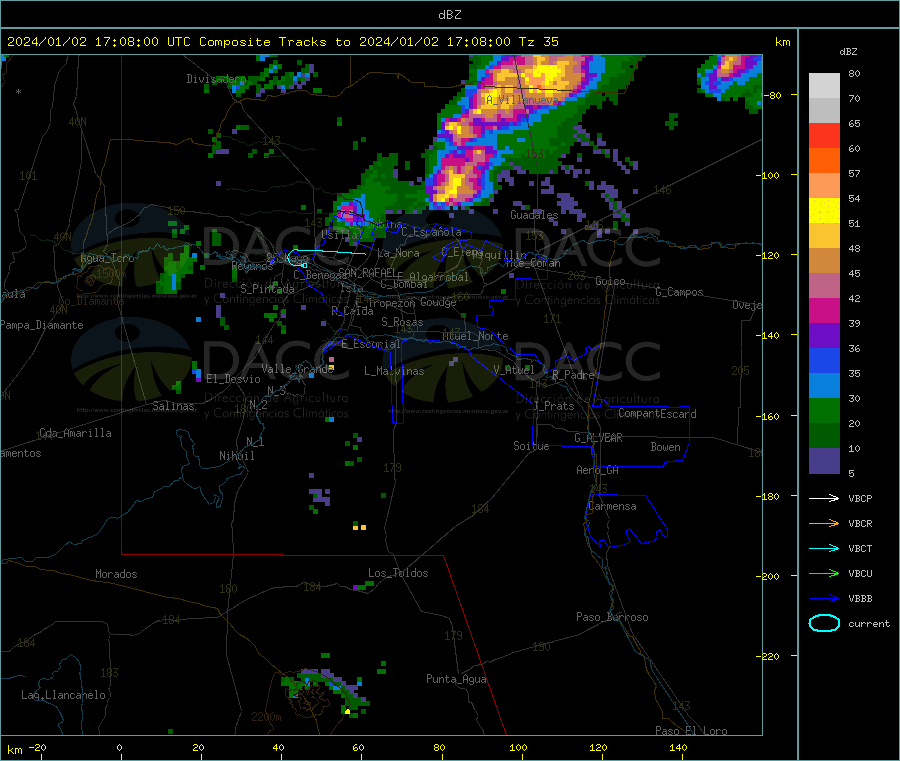
Task: Click the 'R_Padre' map label
Action: coord(573,375)
